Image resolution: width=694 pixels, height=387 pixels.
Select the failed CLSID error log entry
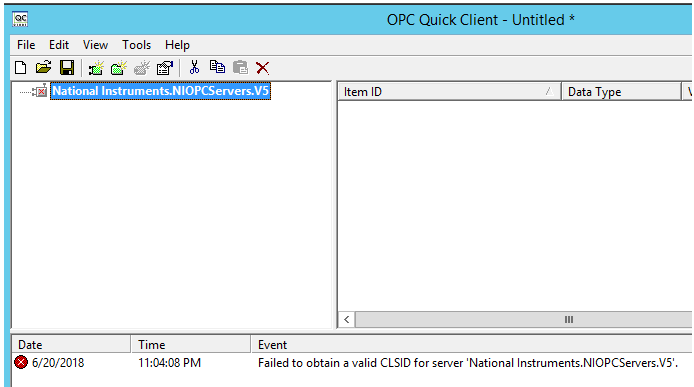click(352, 363)
